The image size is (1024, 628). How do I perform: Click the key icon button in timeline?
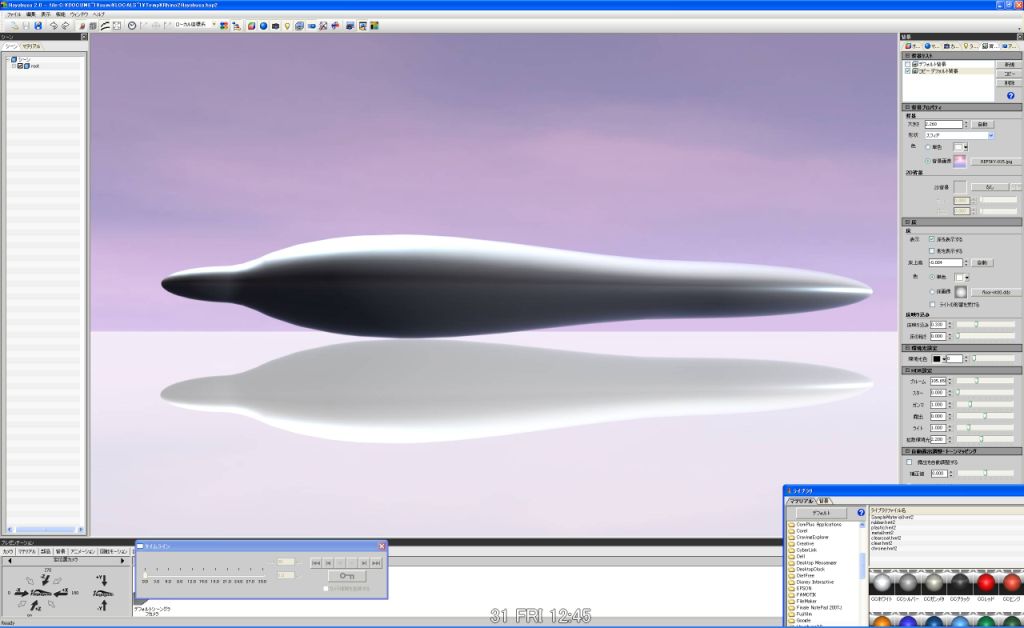pos(346,576)
